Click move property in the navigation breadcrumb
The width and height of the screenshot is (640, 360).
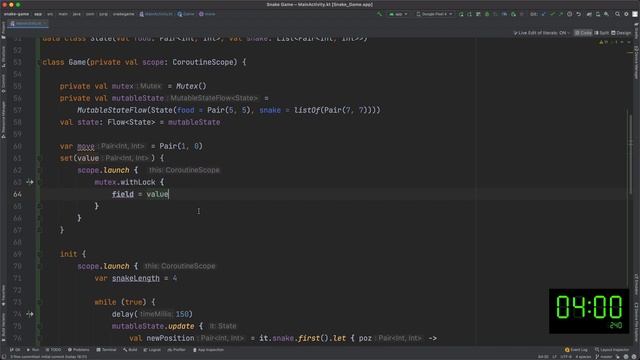(207, 14)
